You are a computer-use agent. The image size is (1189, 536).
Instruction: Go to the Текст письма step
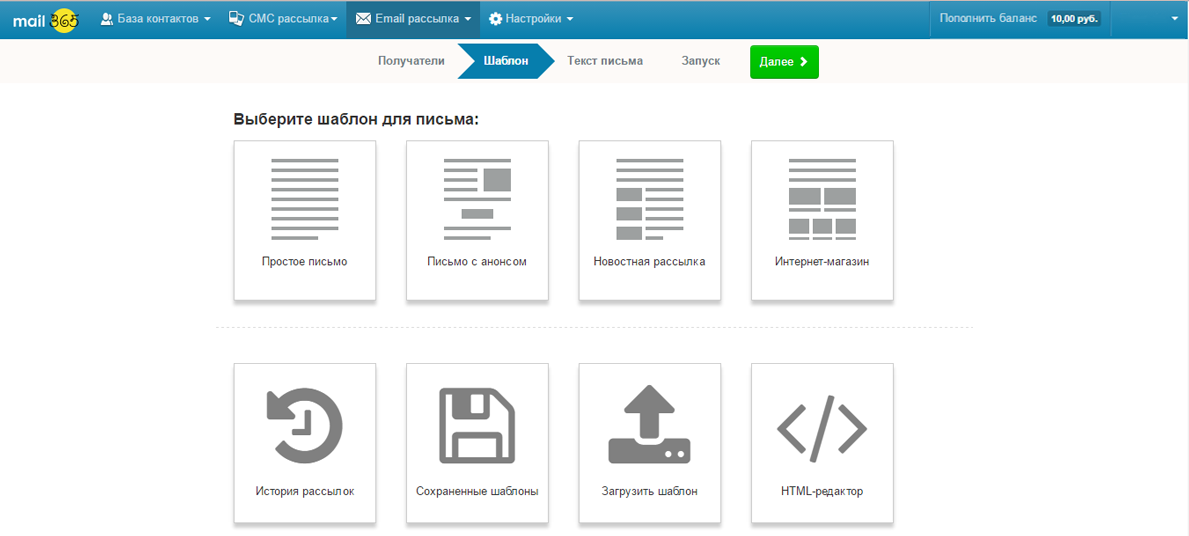[605, 61]
